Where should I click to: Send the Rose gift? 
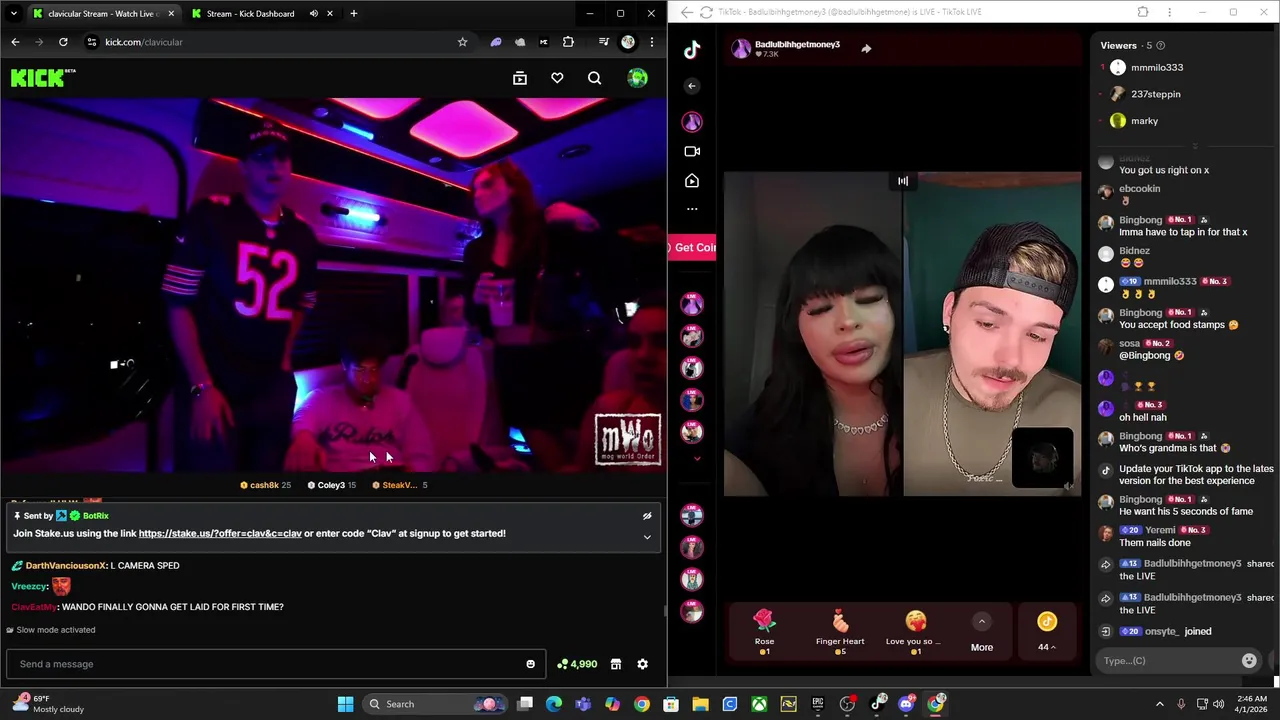point(765,633)
